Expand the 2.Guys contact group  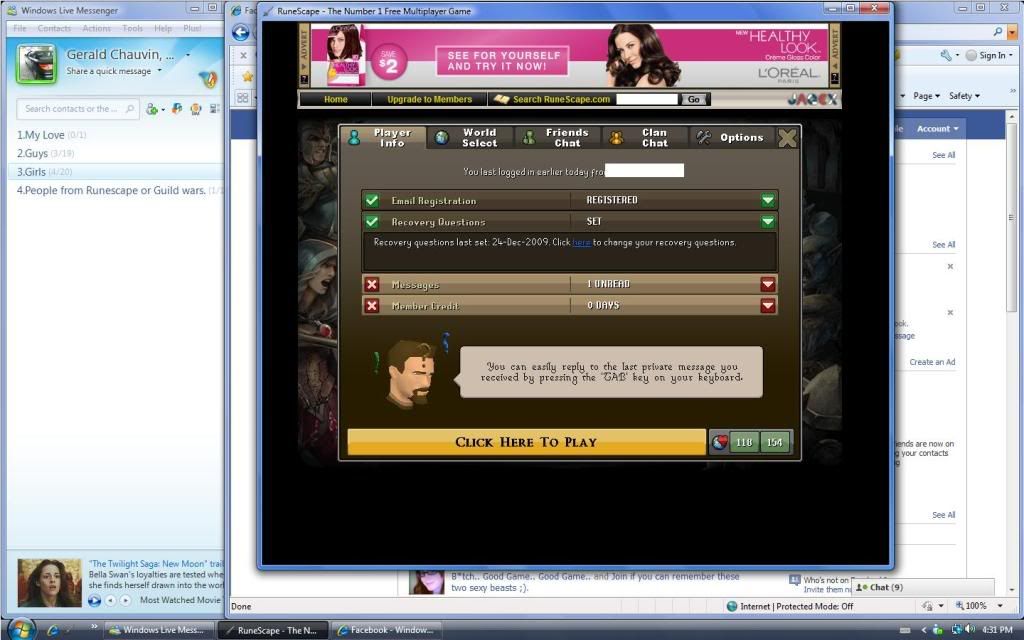(x=46, y=153)
